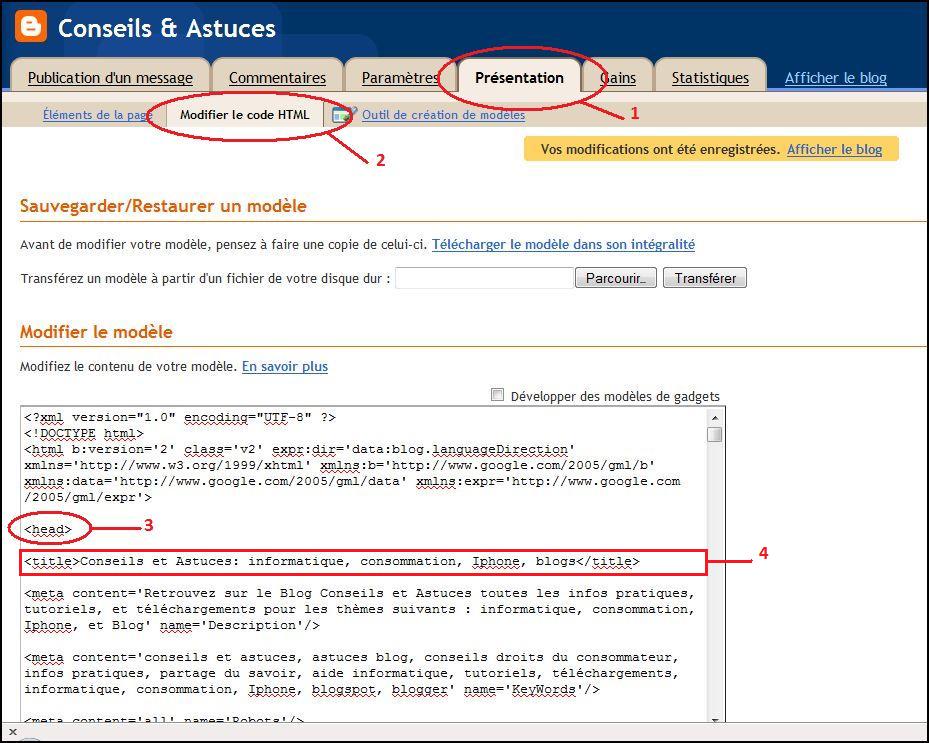Click Afficher le blog link in tab bar

point(835,78)
